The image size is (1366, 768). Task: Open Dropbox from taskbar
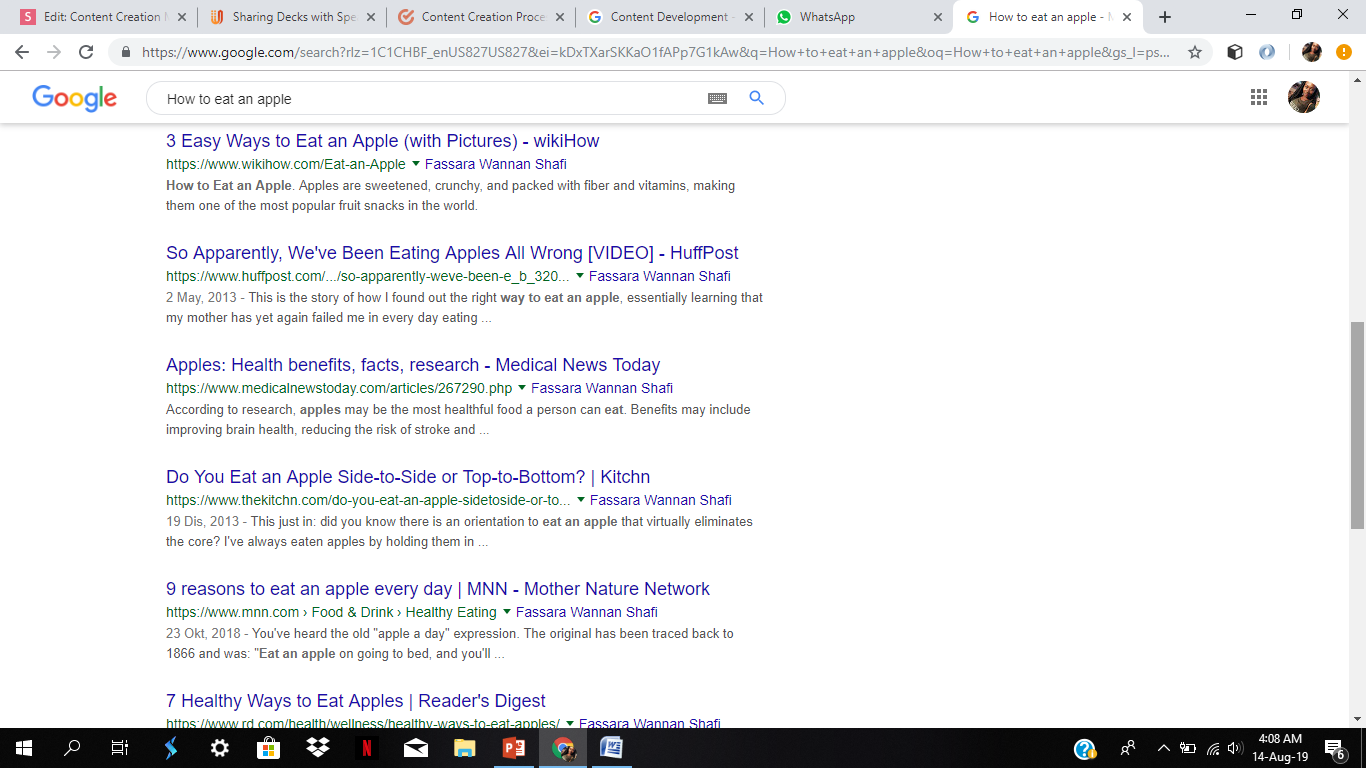pyautogui.click(x=318, y=748)
